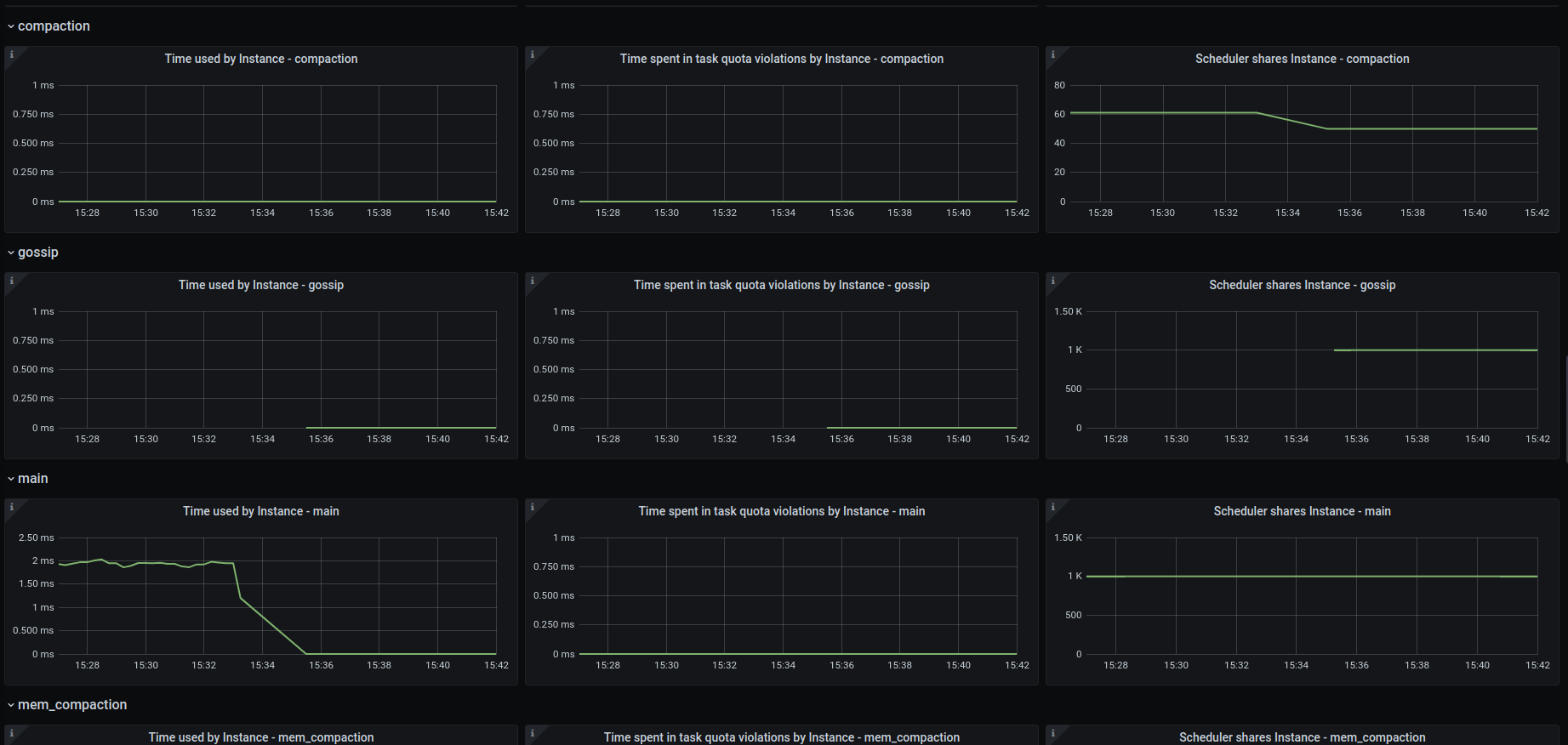Click info icon on Scheduler shares main panel
This screenshot has width=1568, height=745.
1053,507
